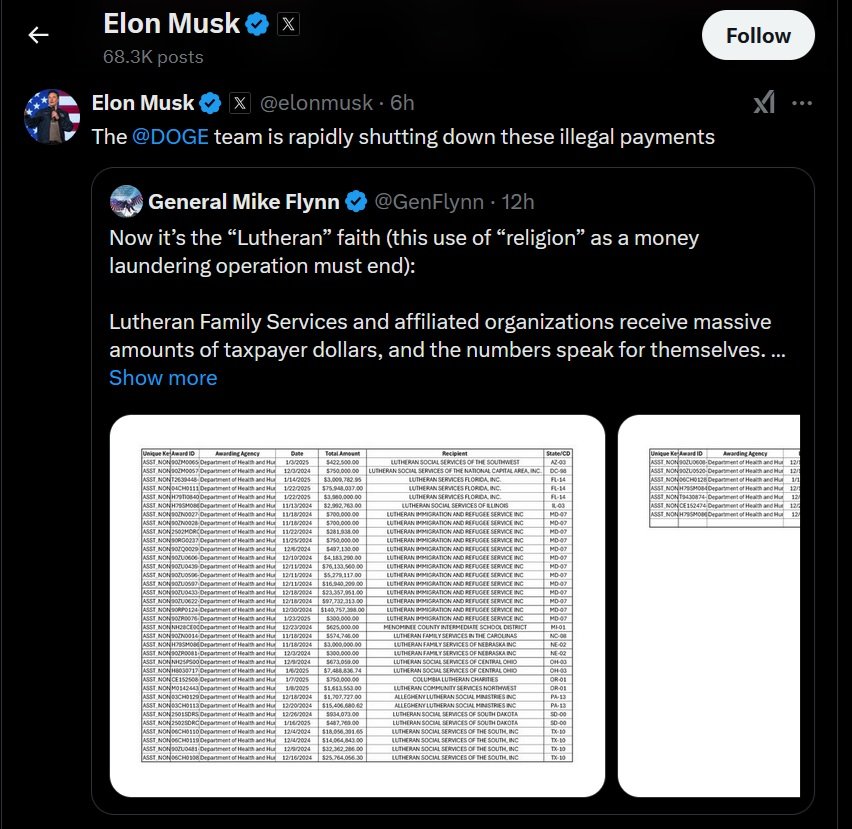Viewport: 852px width, 829px height.
Task: Open the Grok actions icon on post
Action: pos(764,102)
